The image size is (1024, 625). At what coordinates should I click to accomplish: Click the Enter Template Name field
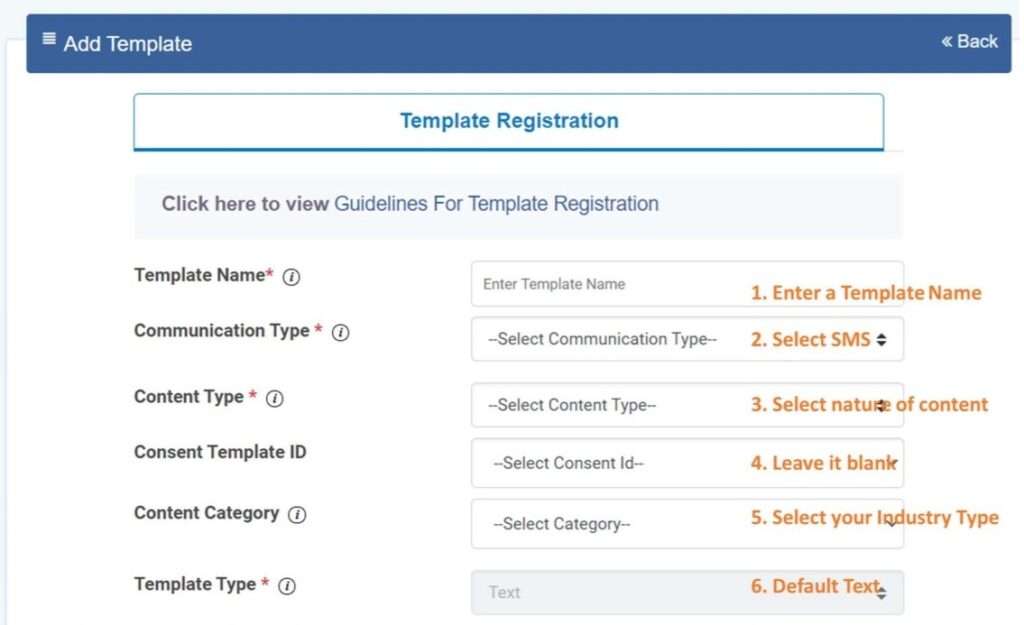tap(600, 284)
